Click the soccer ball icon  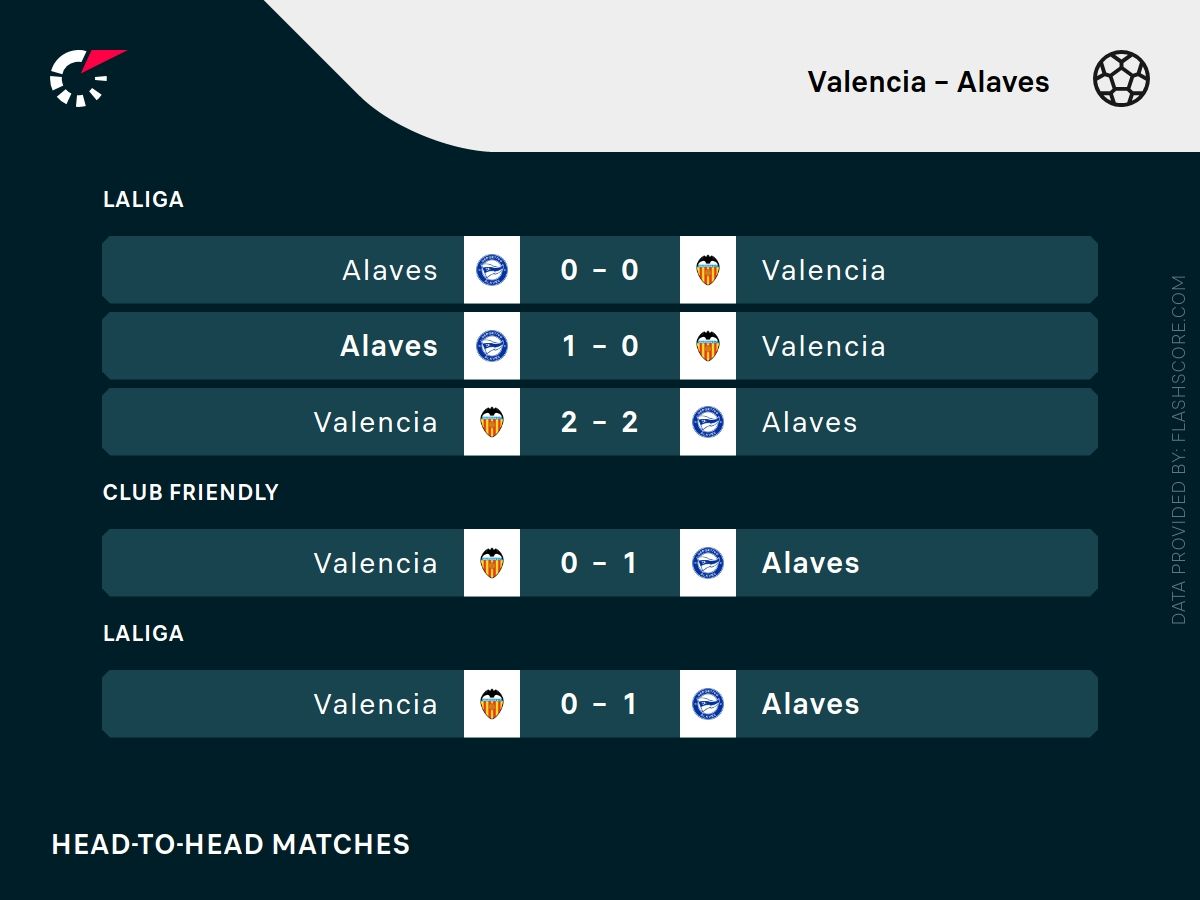(1121, 80)
